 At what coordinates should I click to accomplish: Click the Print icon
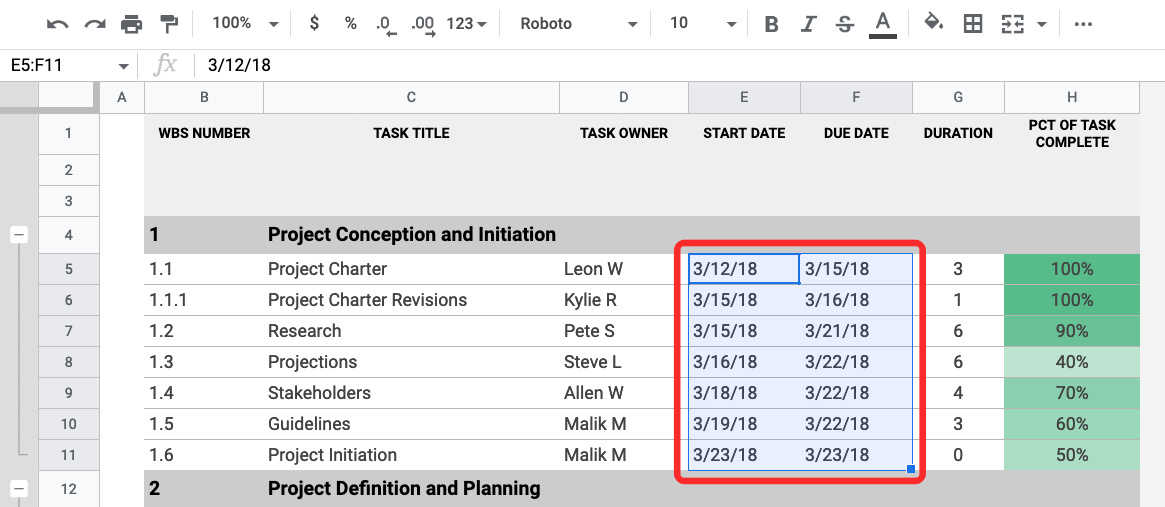coord(132,24)
